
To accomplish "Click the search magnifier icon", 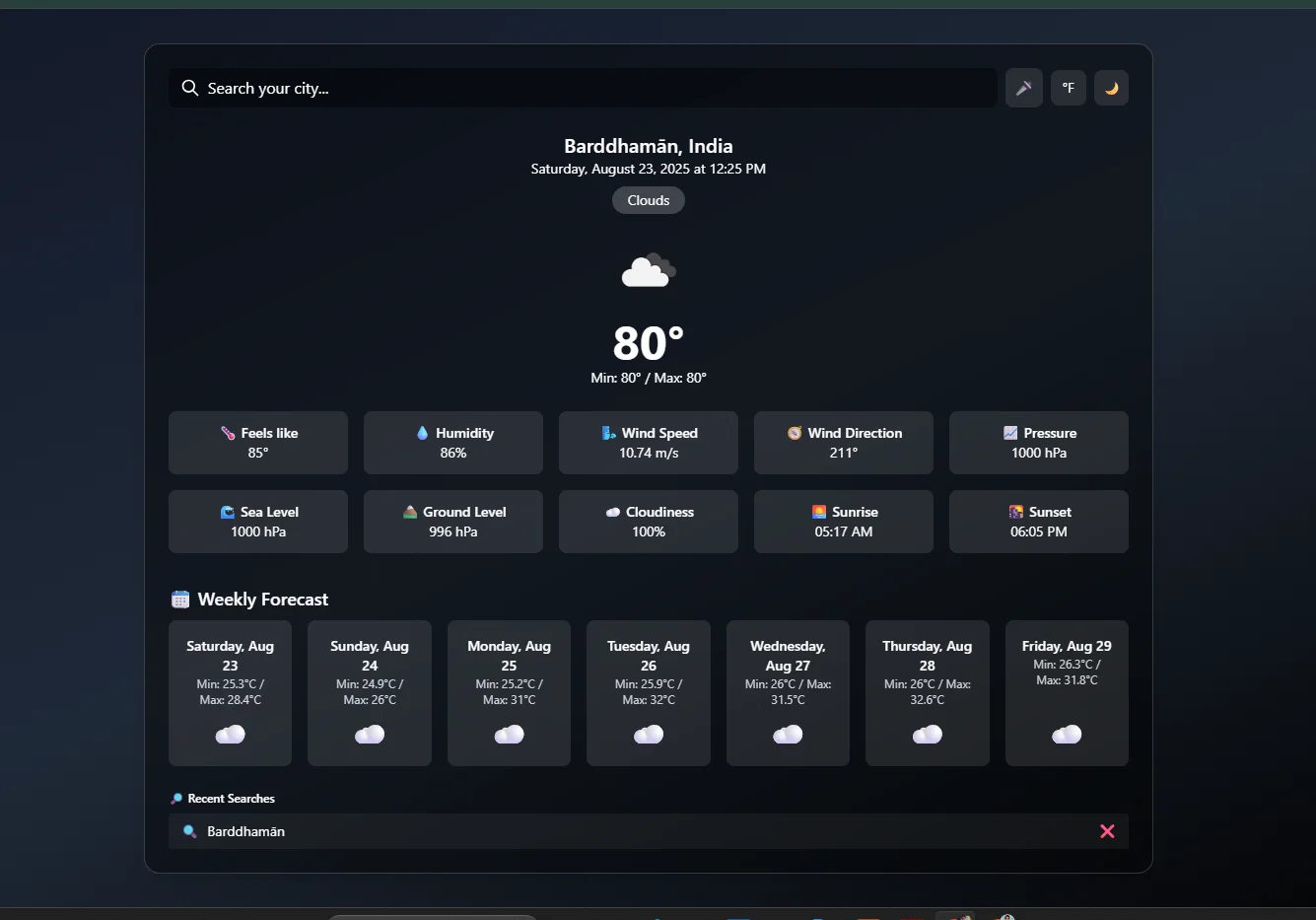I will point(189,88).
